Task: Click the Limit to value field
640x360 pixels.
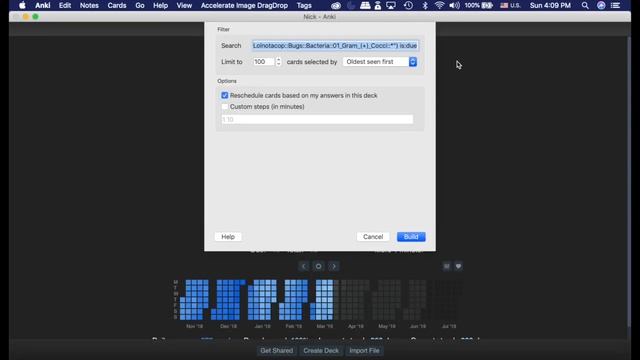Action: (263, 62)
